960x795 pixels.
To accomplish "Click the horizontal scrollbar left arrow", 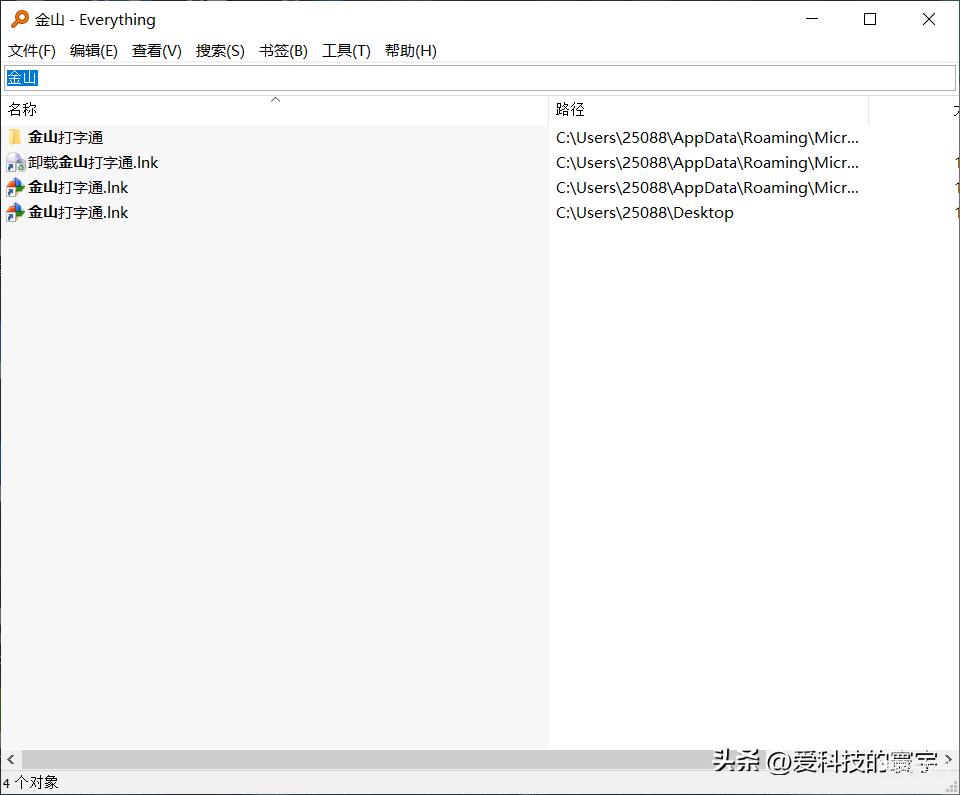I will point(11,759).
